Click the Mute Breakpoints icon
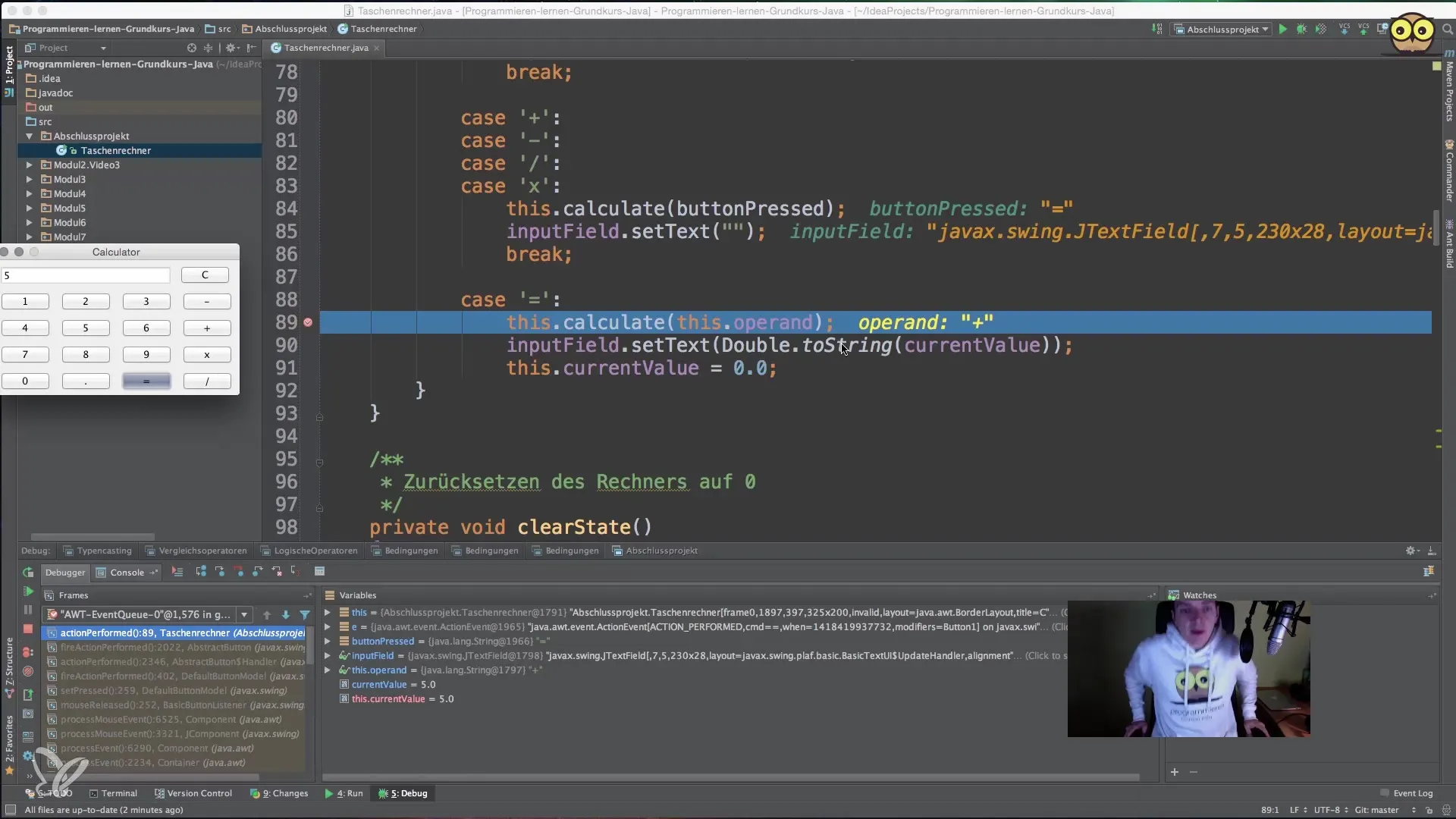This screenshot has width=1456, height=819. coord(28,671)
